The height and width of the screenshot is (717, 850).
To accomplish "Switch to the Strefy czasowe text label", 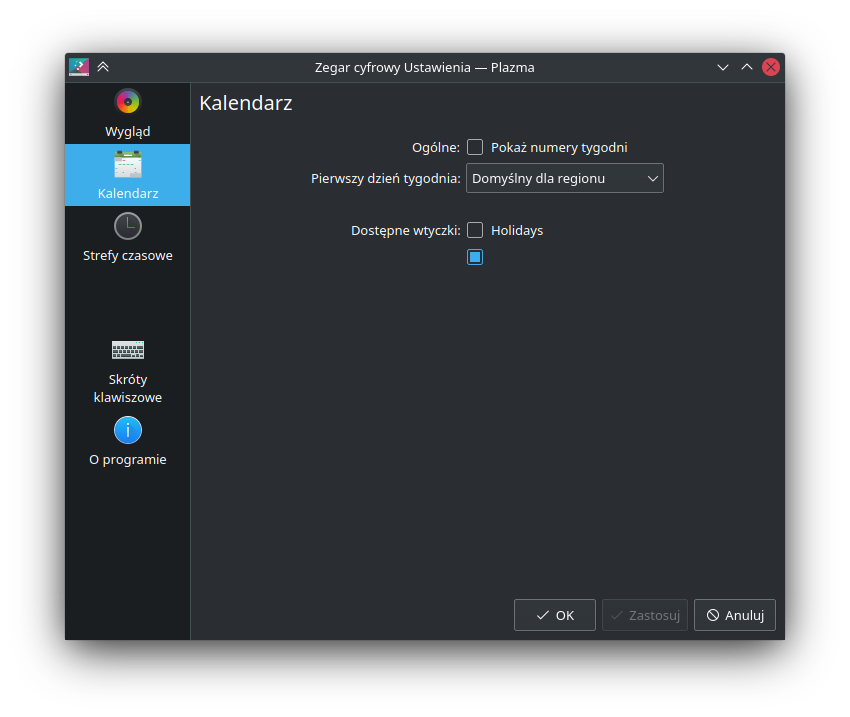I will [x=128, y=255].
